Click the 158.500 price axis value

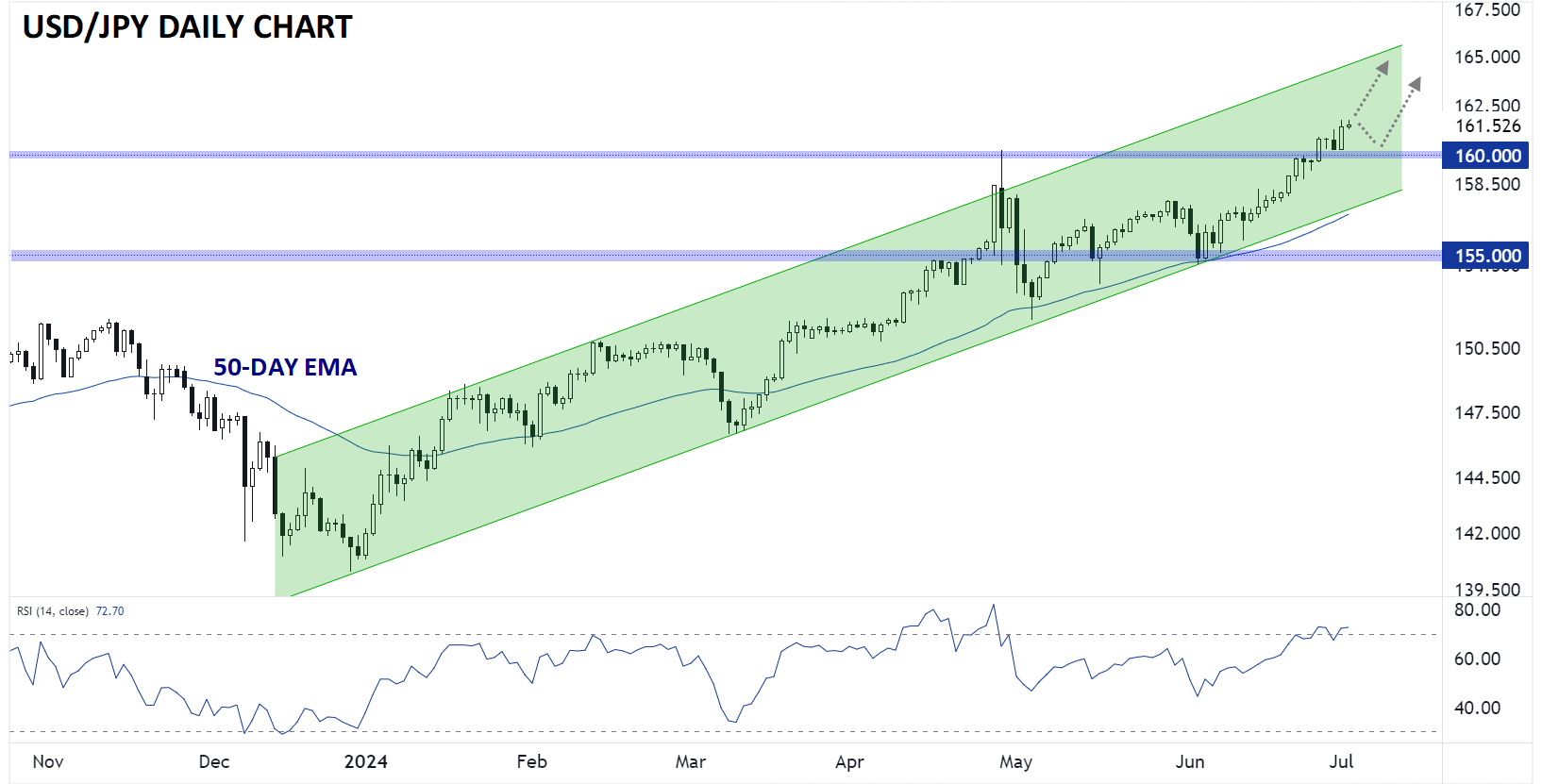click(x=1487, y=184)
